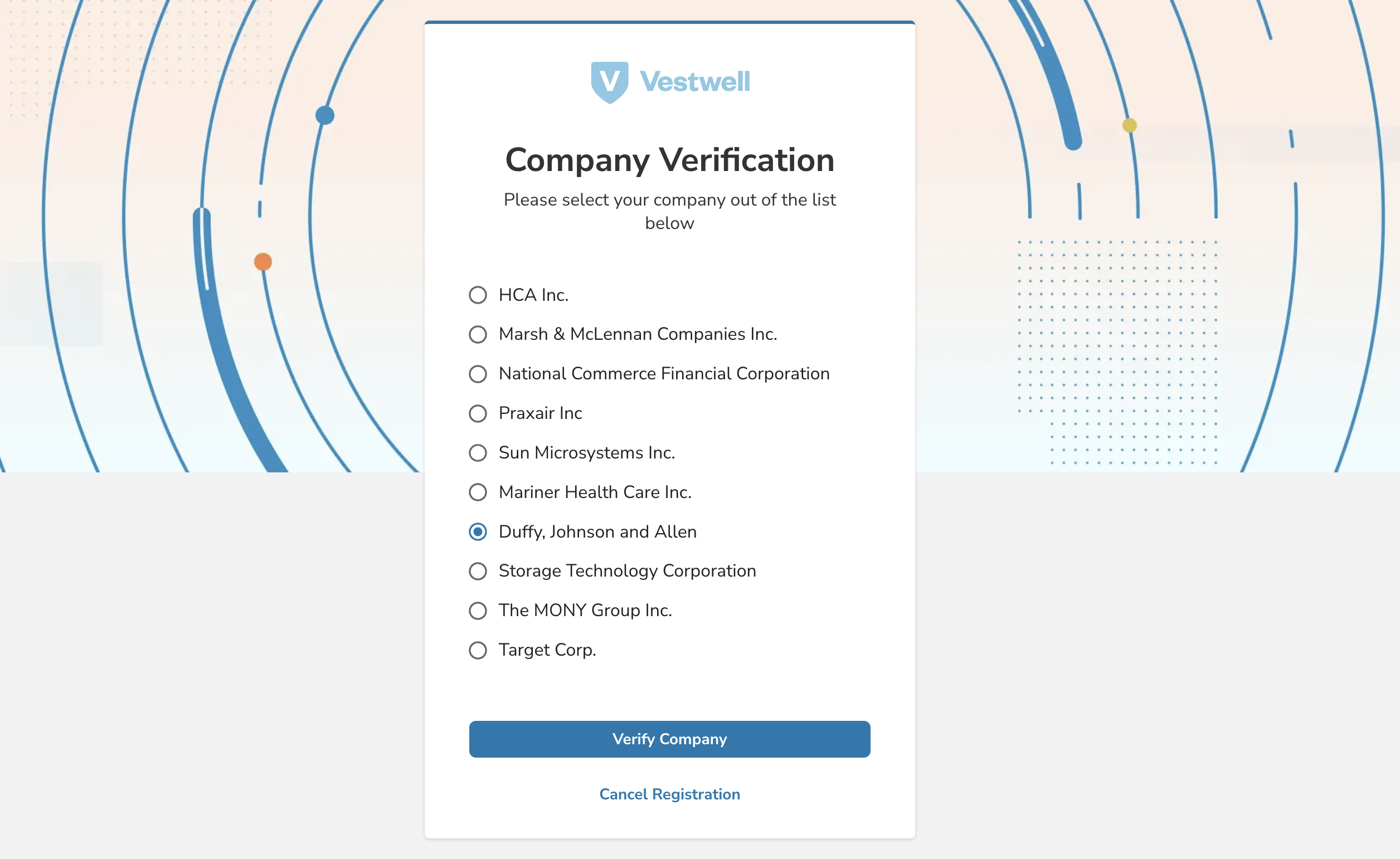The height and width of the screenshot is (859, 1400).
Task: Choose Marsh & McLennan Companies Inc. option
Action: click(478, 334)
